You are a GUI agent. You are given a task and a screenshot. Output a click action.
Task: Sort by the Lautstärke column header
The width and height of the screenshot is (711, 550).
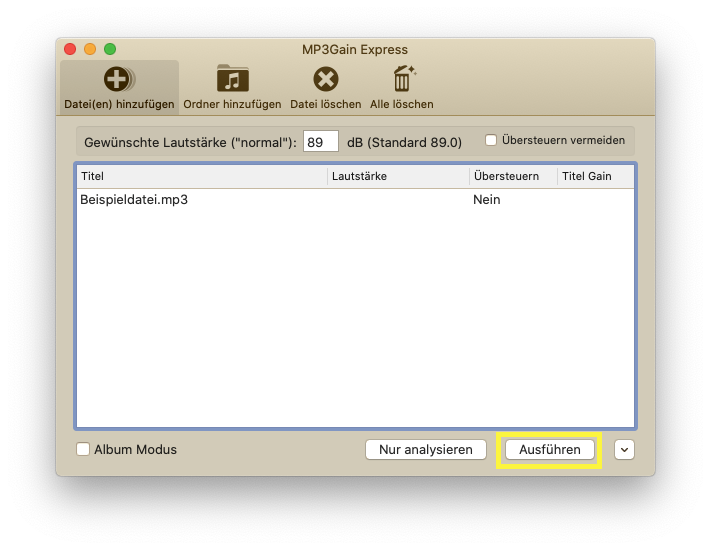click(x=397, y=176)
